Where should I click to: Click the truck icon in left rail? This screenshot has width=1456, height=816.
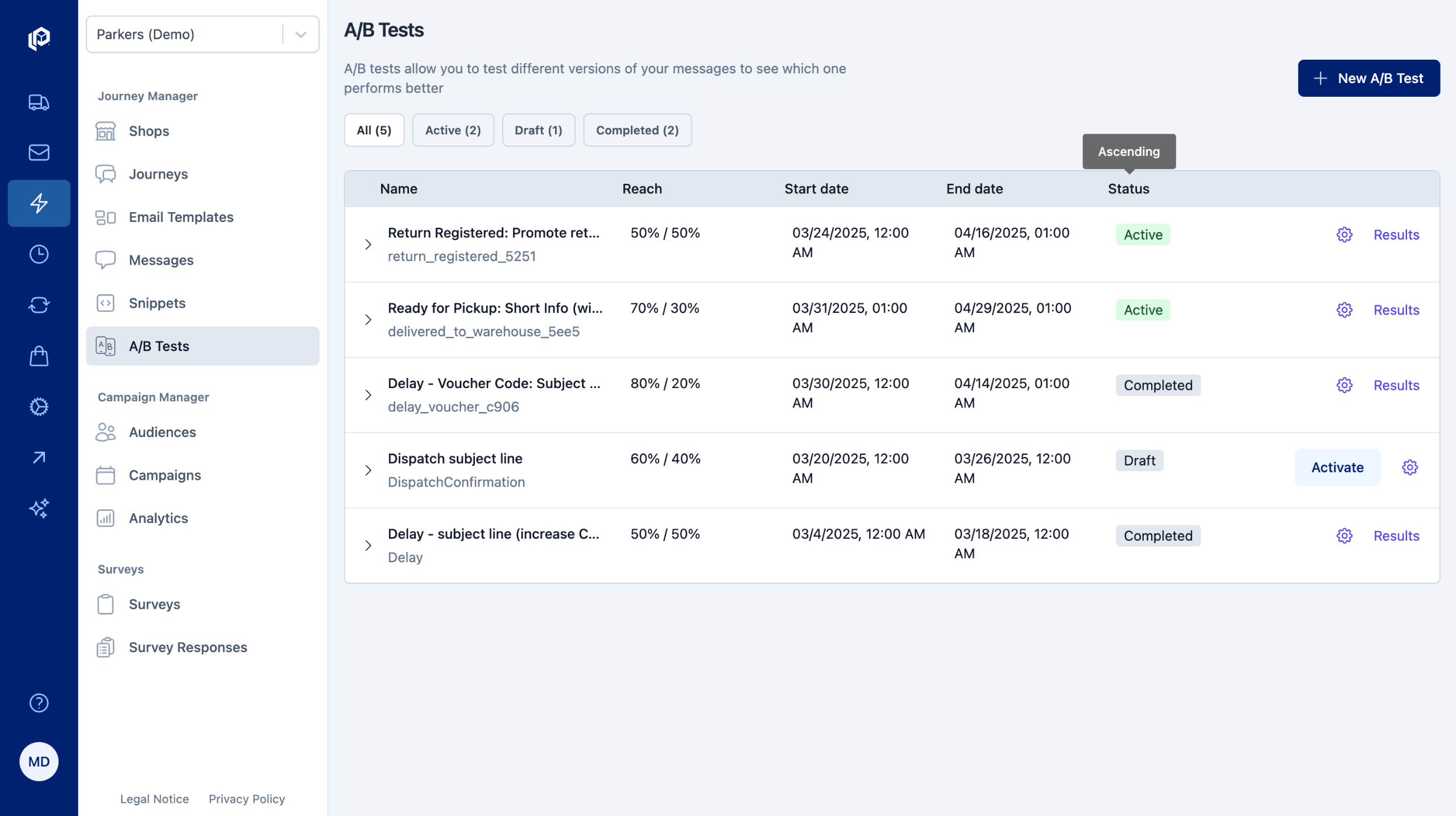(39, 102)
